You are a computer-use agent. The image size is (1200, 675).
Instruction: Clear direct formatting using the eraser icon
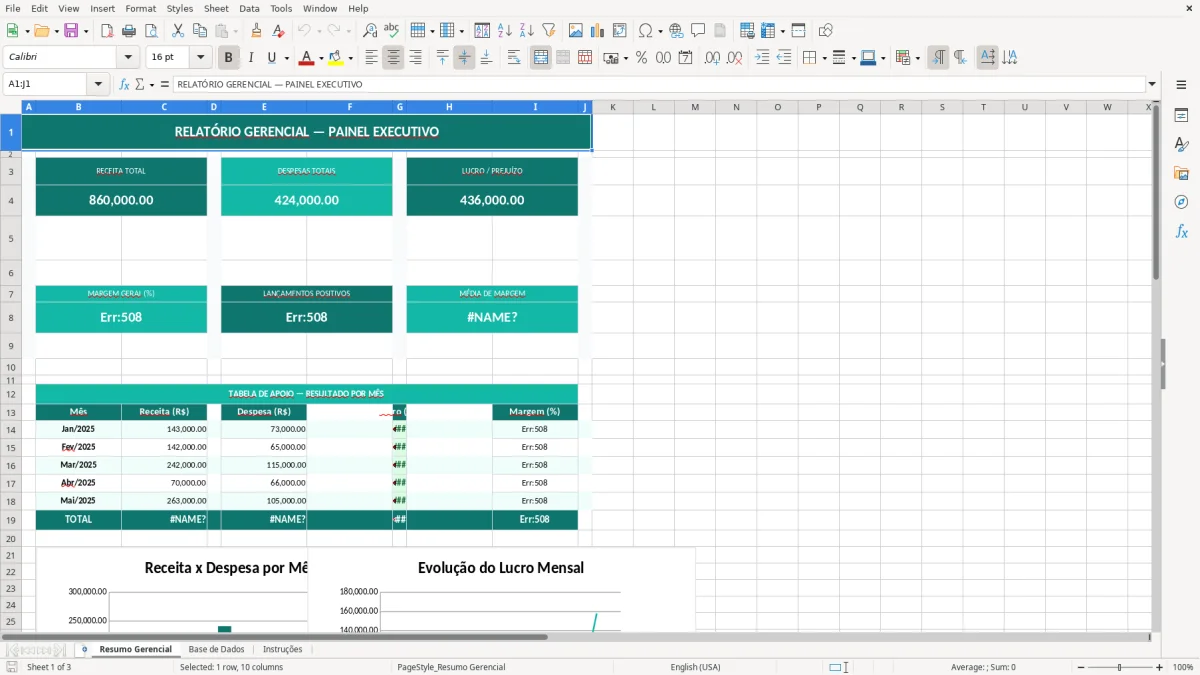pos(279,31)
